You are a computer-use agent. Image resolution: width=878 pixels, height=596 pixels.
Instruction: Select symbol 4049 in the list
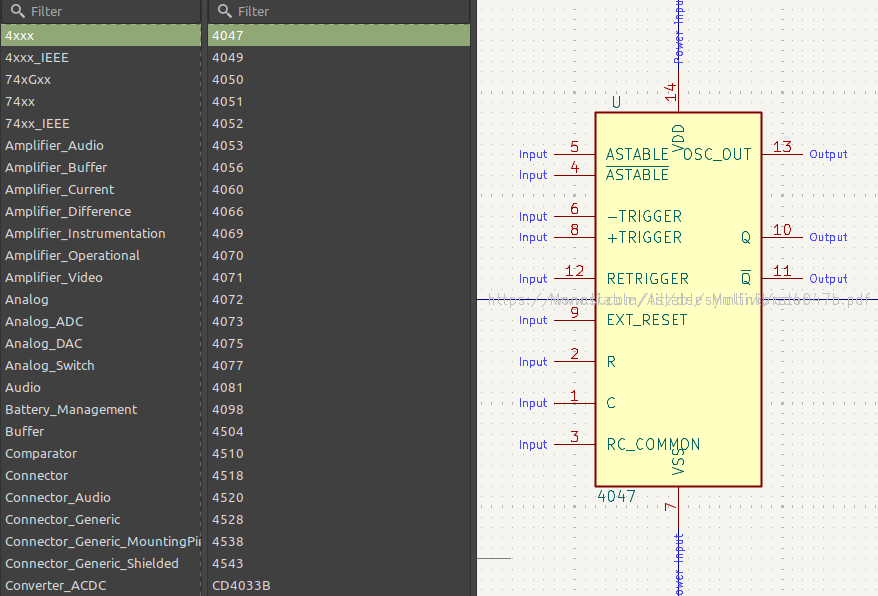(x=227, y=57)
